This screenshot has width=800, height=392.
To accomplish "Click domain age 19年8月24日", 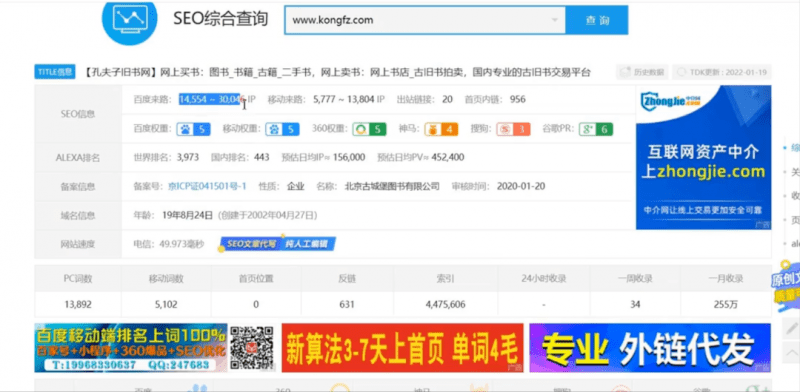I will coord(187,215).
